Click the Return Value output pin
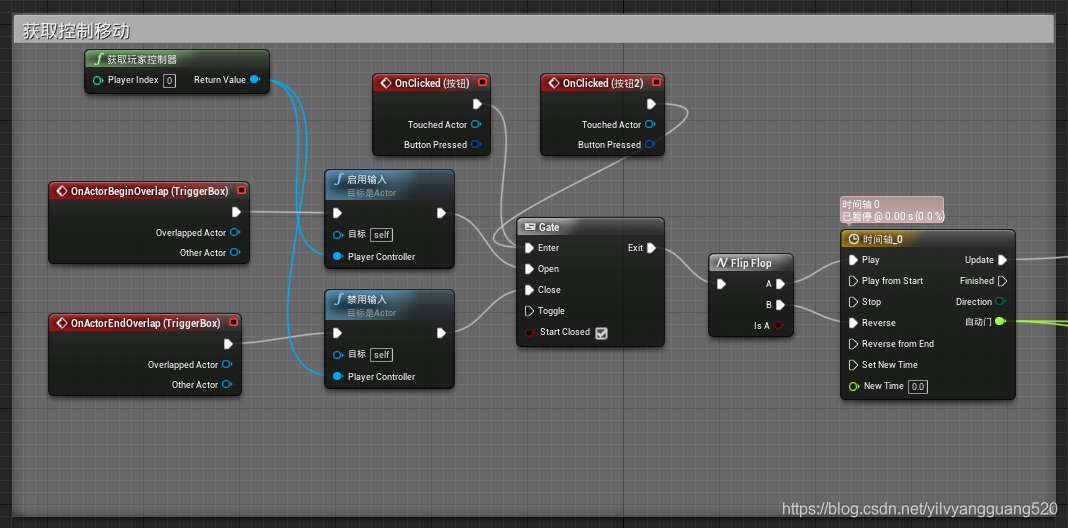 pyautogui.click(x=255, y=80)
